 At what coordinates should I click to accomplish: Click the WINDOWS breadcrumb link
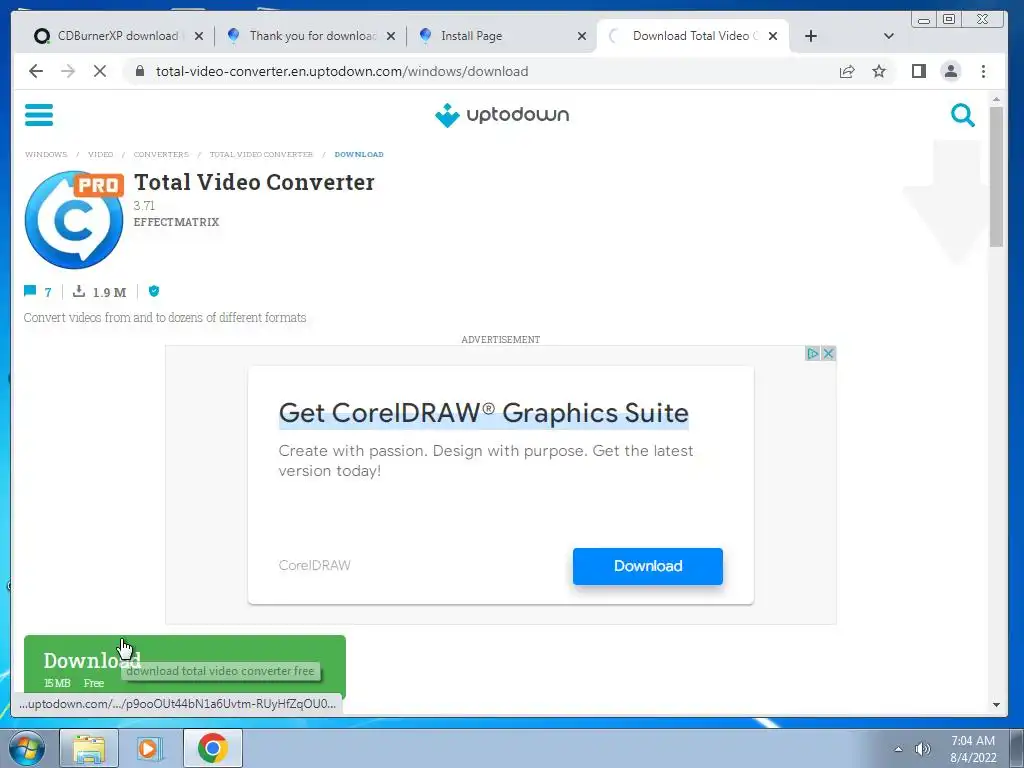click(x=46, y=155)
